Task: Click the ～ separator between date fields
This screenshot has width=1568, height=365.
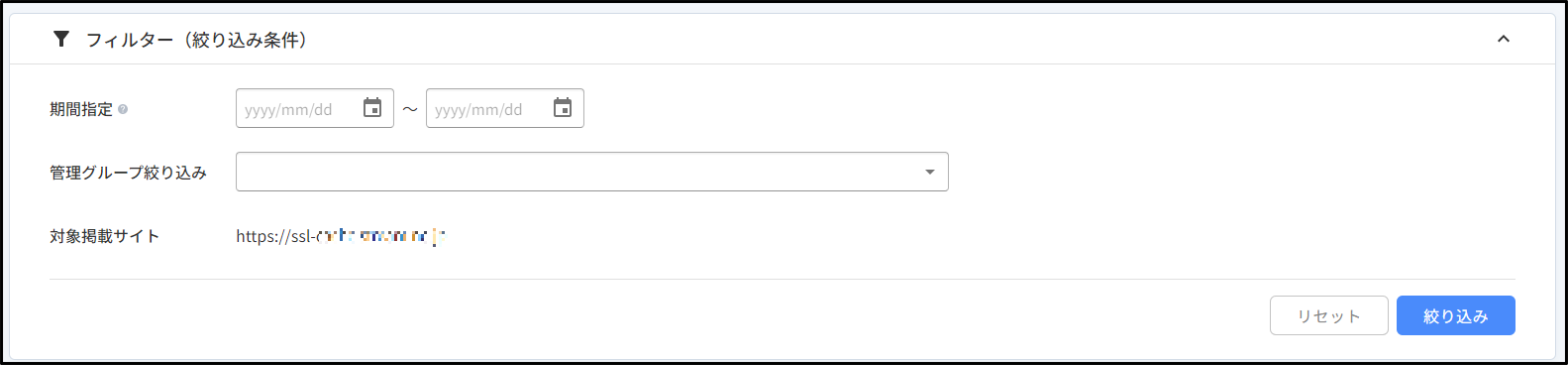Action: [410, 109]
